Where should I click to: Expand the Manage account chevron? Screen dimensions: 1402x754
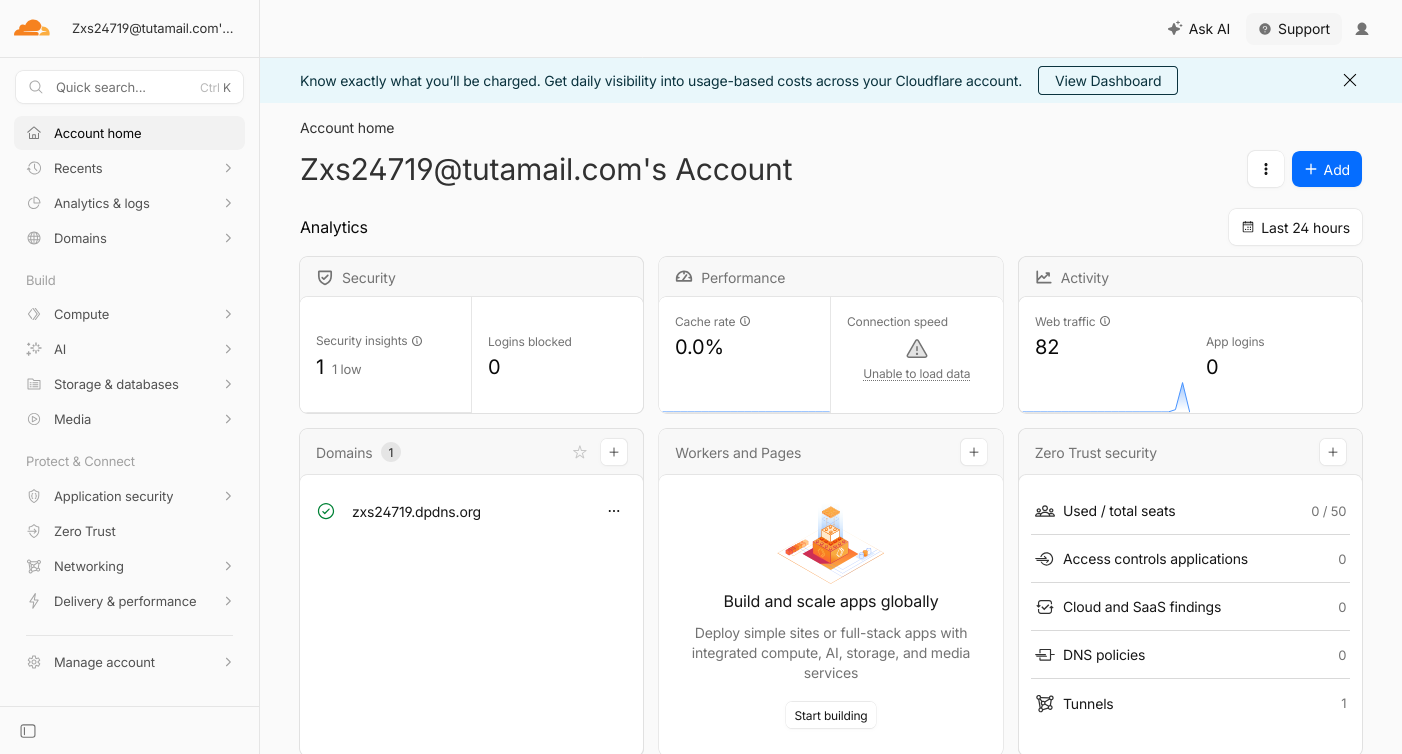point(229,662)
